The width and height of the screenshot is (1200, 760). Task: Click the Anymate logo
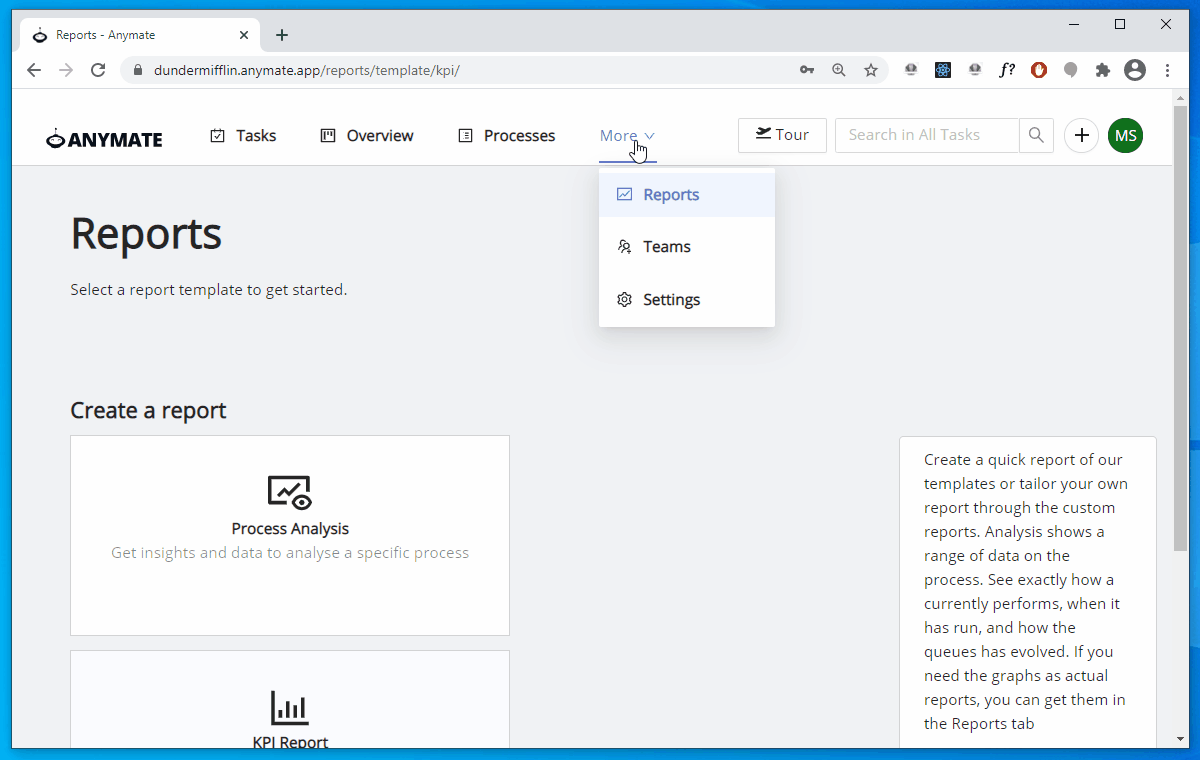(x=104, y=139)
